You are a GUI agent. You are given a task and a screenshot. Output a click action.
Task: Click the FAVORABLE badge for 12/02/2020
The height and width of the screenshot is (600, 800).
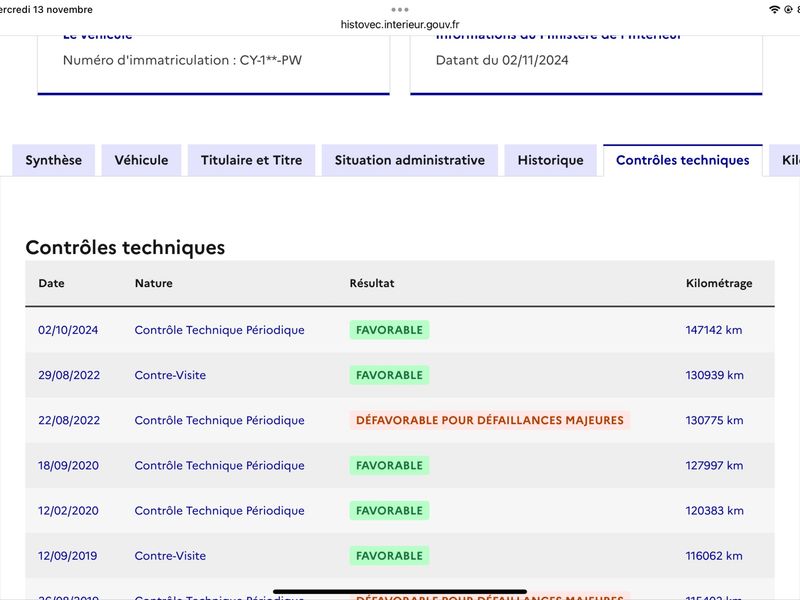point(389,511)
